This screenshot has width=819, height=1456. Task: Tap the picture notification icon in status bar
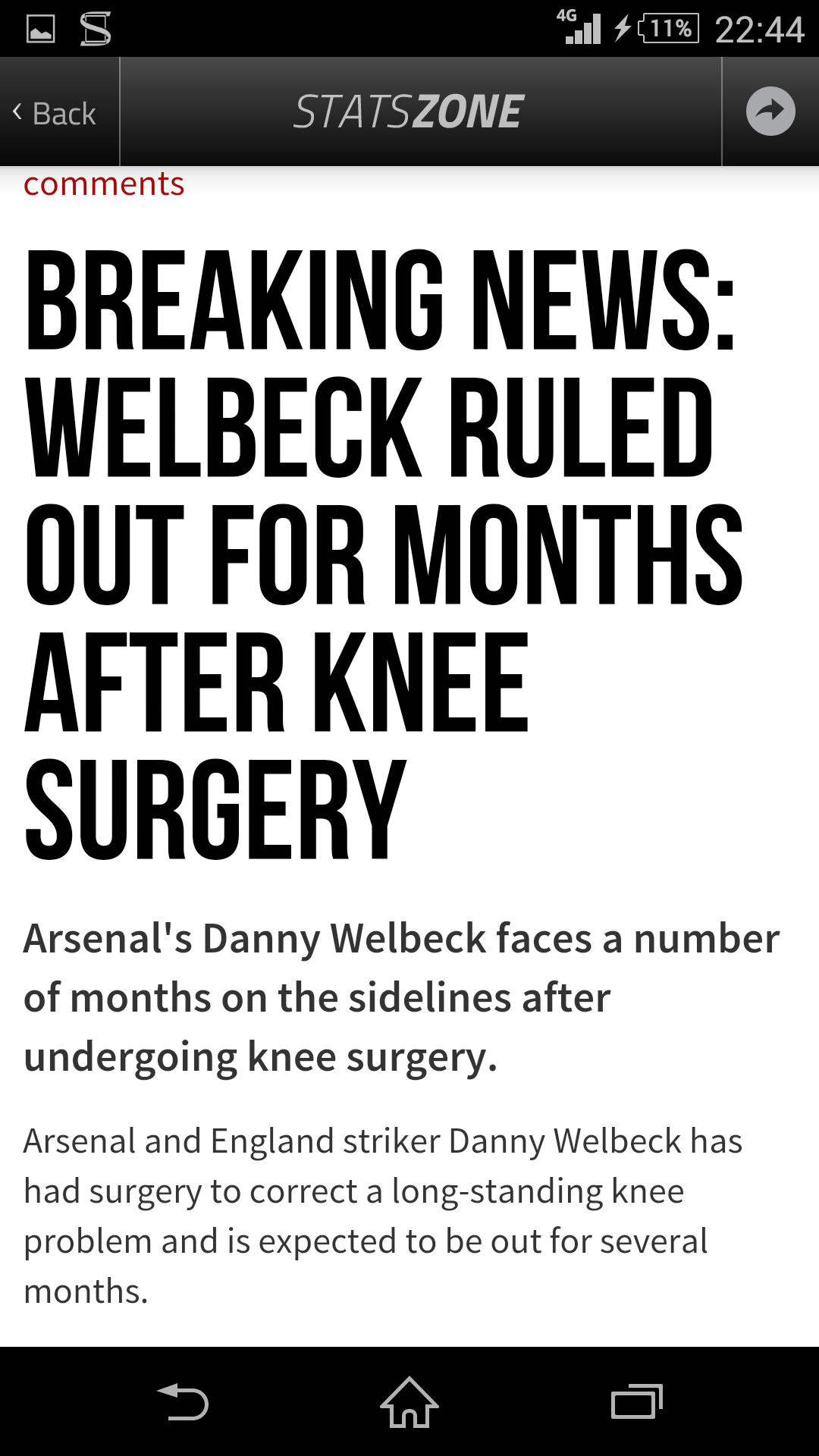pyautogui.click(x=41, y=29)
